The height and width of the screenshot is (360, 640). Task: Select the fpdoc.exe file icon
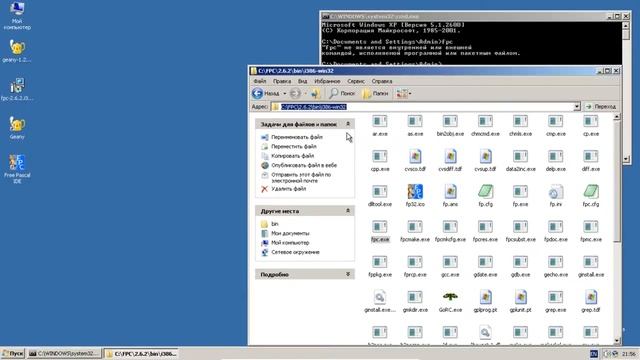tap(556, 227)
